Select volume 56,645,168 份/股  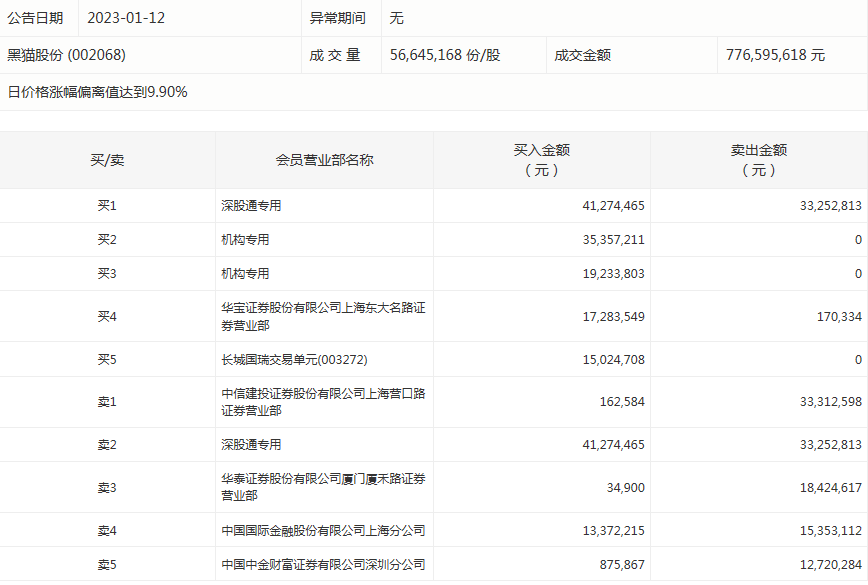pos(445,55)
